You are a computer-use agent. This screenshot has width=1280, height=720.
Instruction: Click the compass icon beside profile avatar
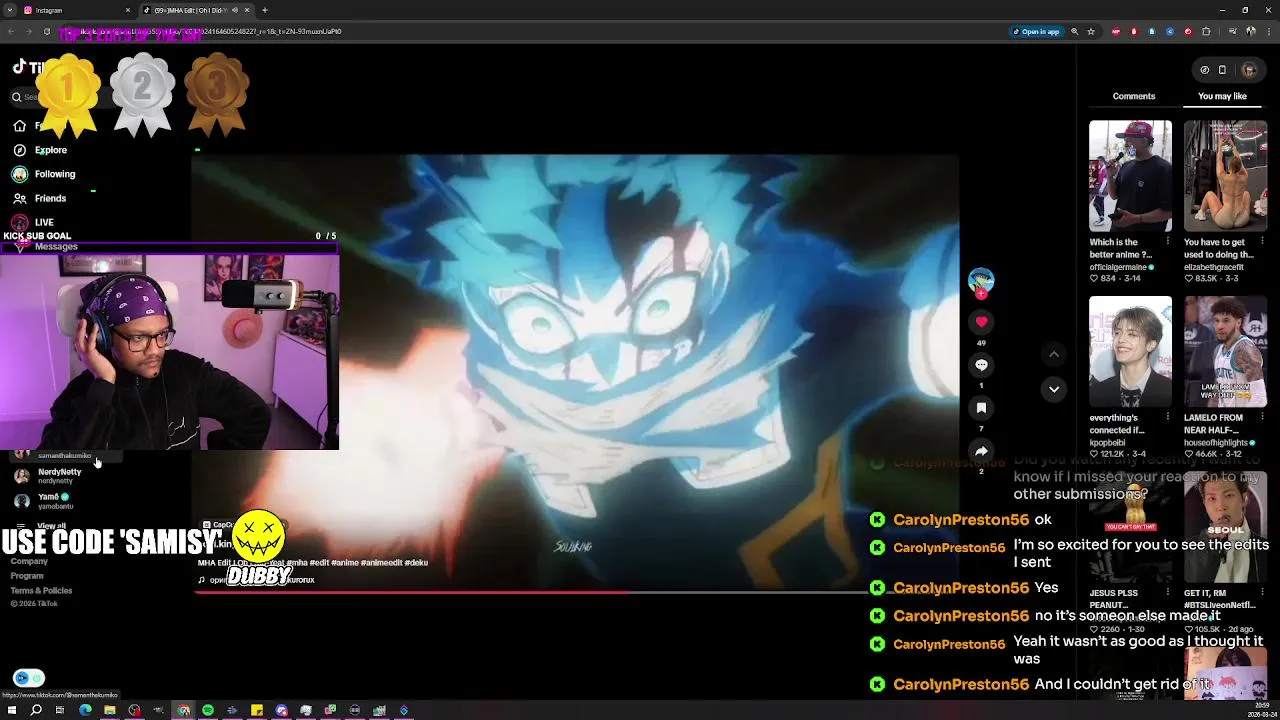pos(1204,70)
